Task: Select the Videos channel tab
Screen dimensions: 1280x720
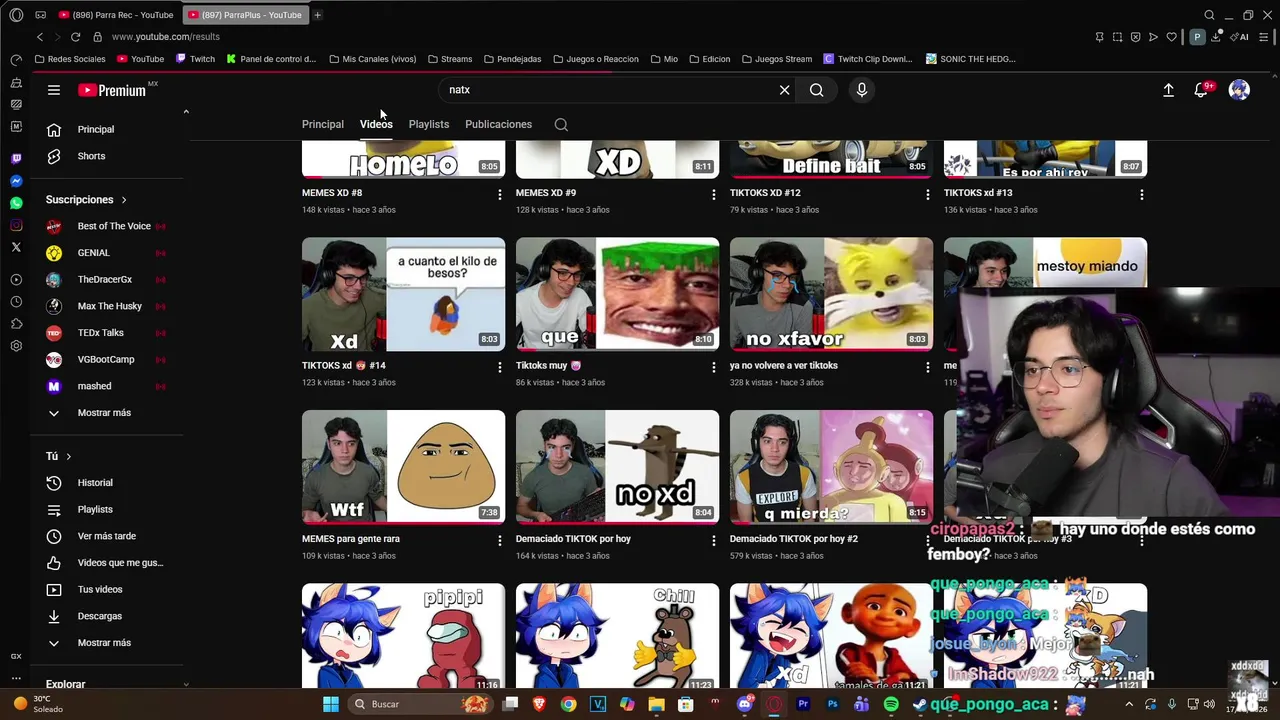Action: pos(376,124)
